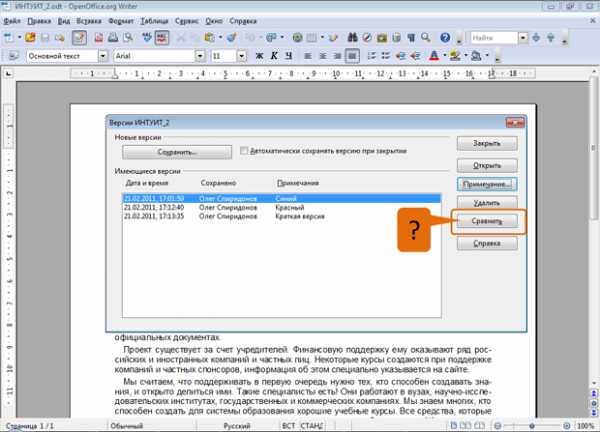
Task: Enable automatic version saving on close checkbox
Action: [244, 151]
